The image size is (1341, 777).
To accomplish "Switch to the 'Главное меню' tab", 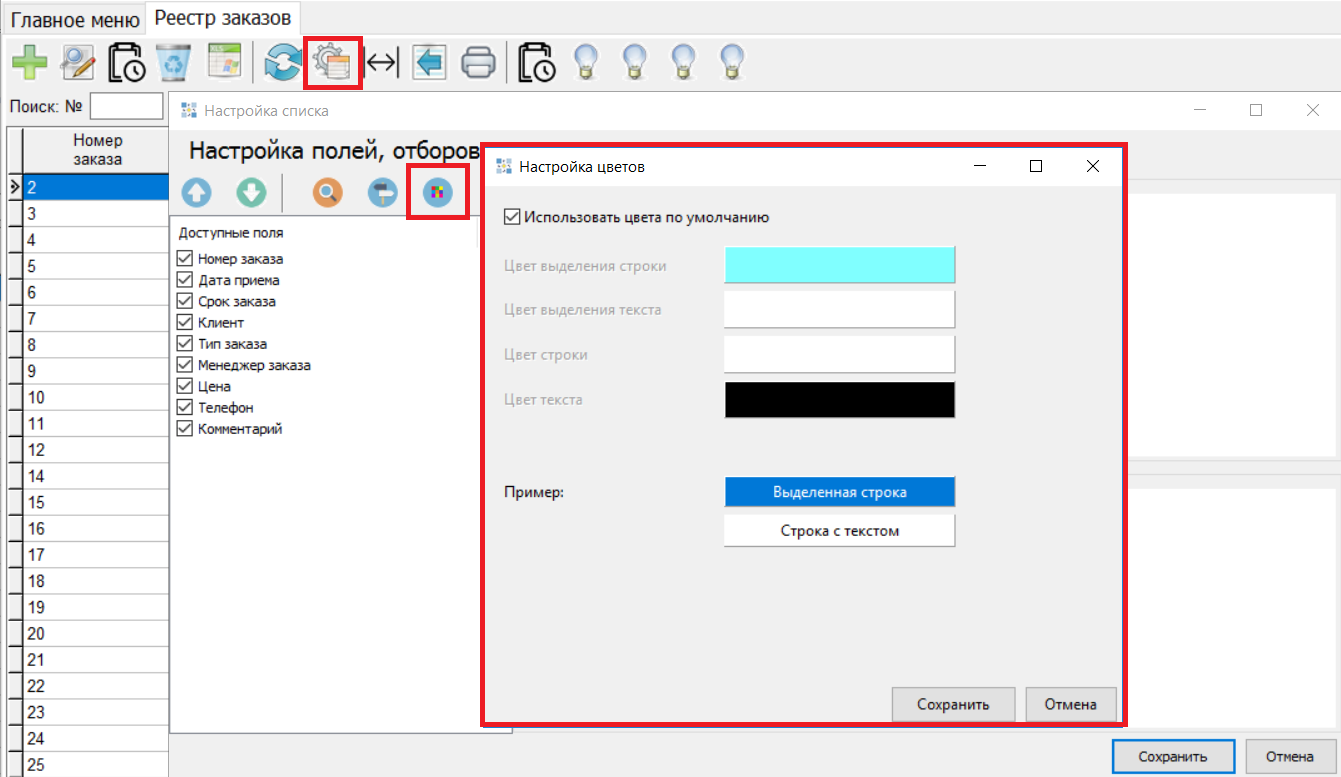I will (75, 17).
